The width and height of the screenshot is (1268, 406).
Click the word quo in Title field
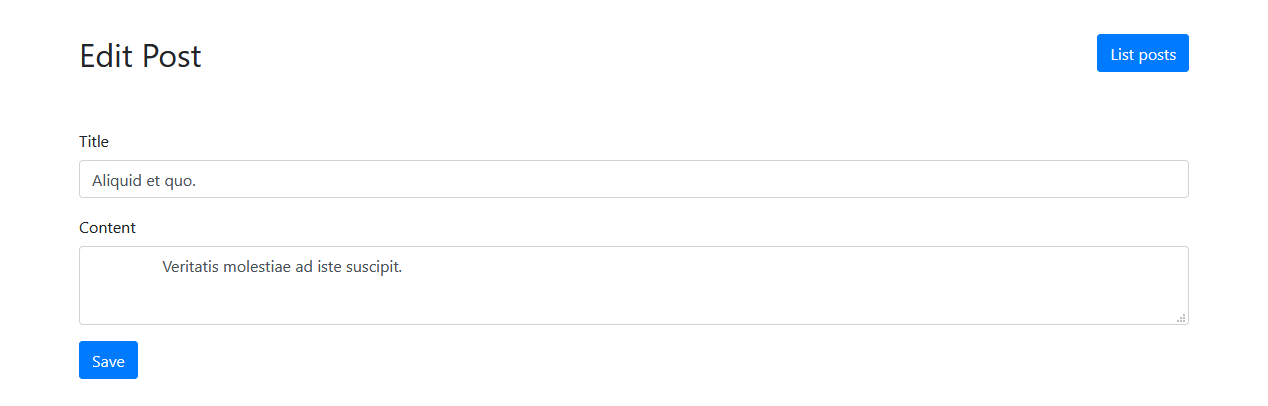[x=181, y=181]
